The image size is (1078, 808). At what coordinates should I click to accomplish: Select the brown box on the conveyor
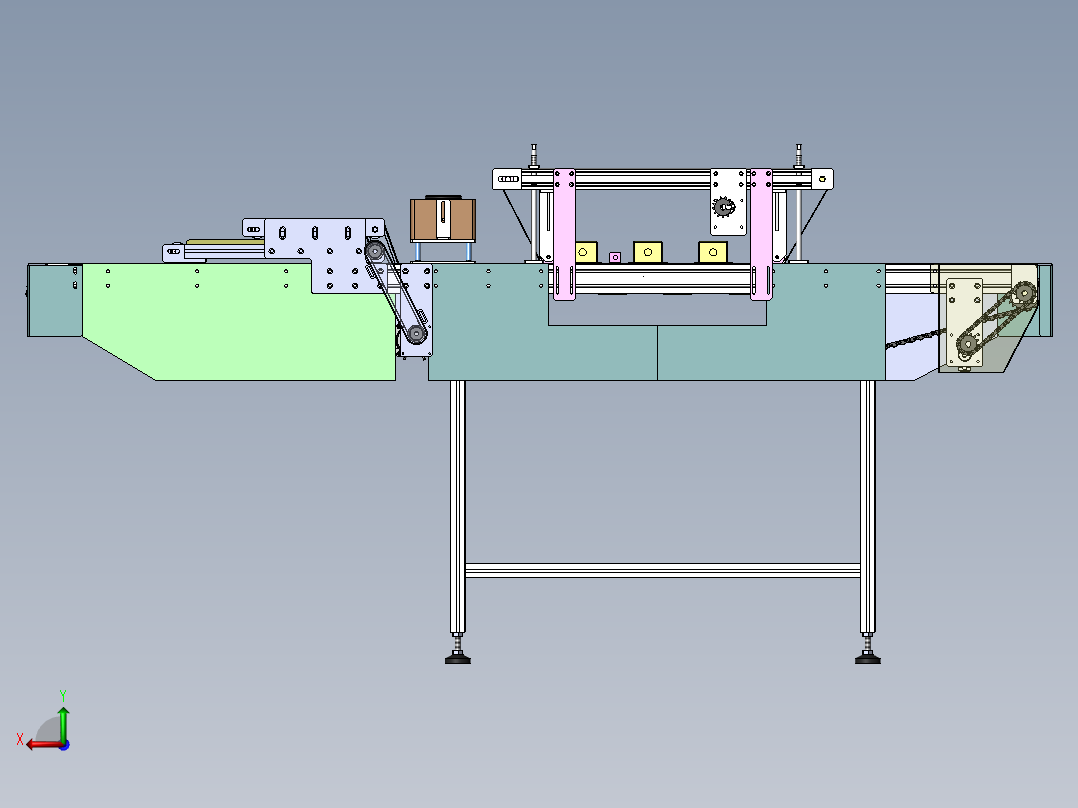443,220
